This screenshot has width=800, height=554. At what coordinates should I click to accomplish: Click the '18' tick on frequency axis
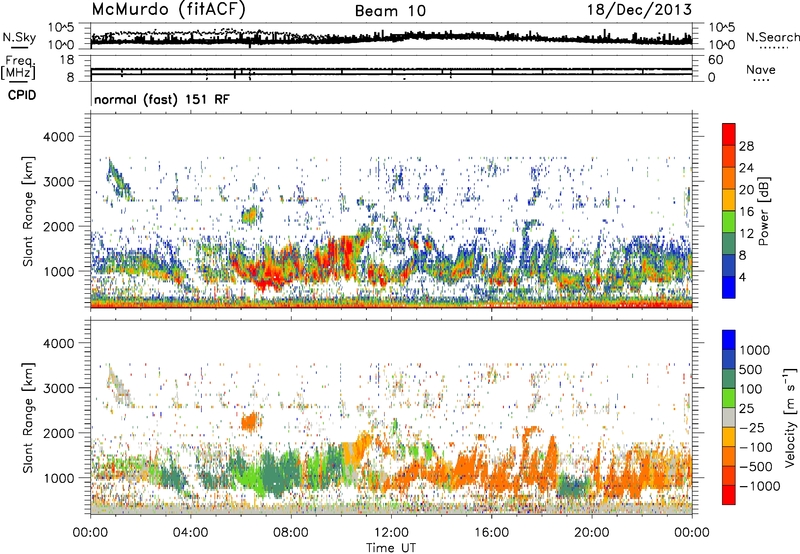(x=67, y=60)
